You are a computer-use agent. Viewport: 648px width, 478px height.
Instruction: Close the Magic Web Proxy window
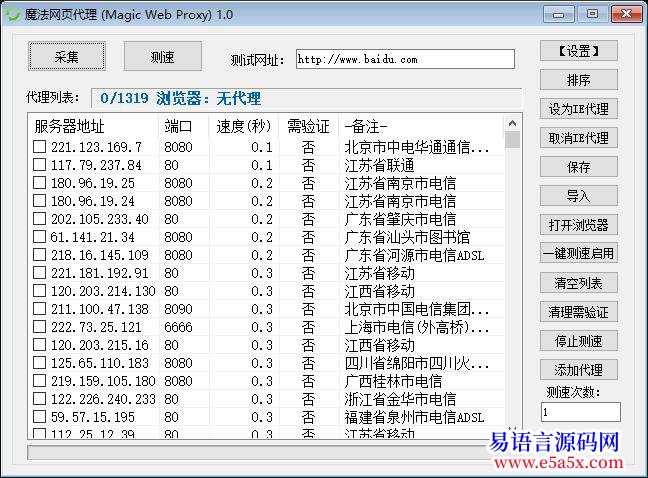point(626,14)
